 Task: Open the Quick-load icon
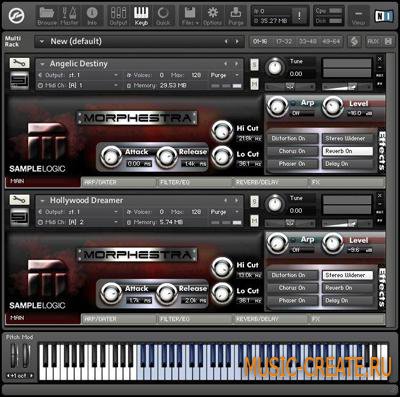(x=163, y=16)
